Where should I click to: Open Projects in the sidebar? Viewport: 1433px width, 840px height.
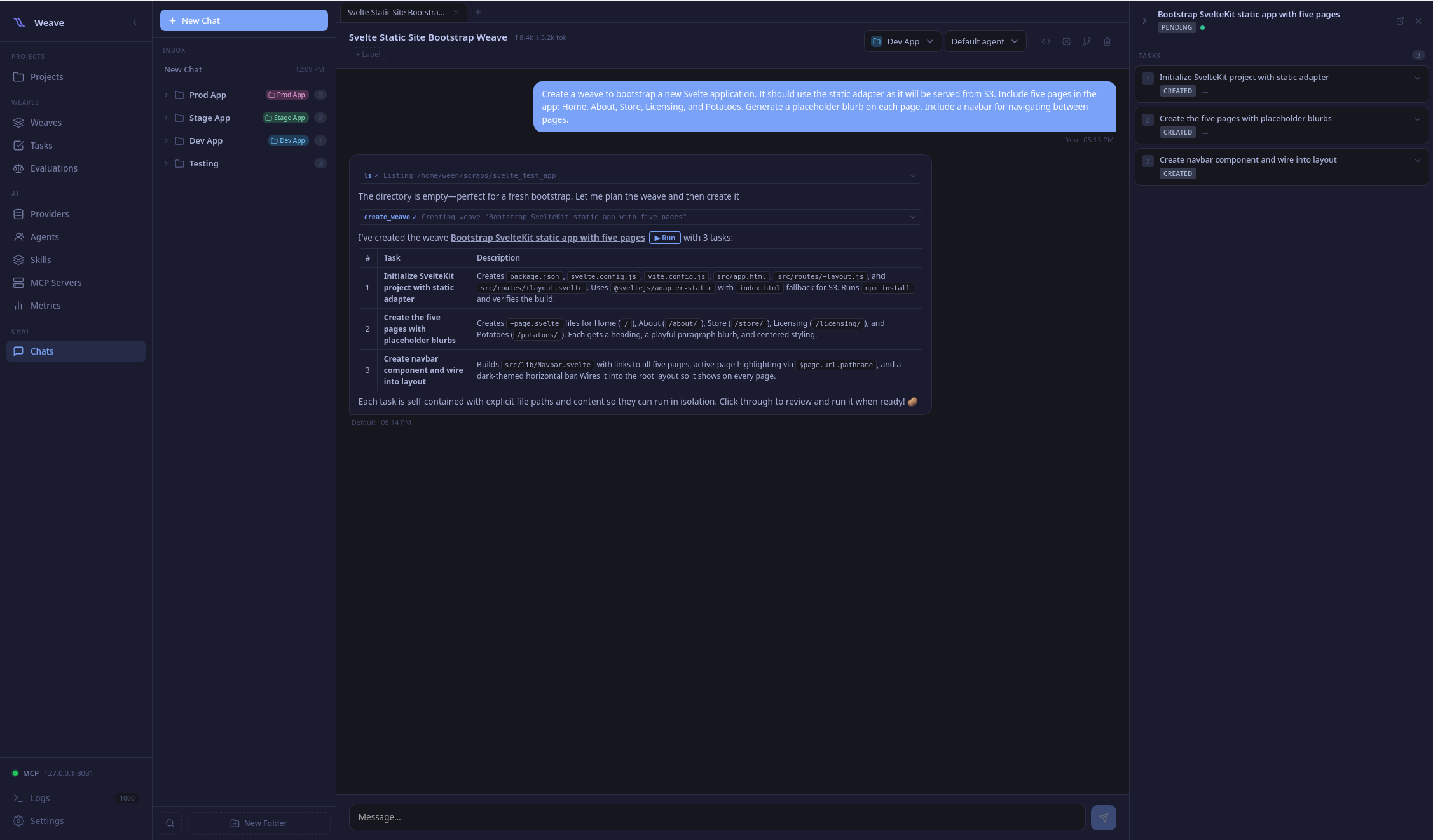pyautogui.click(x=76, y=77)
